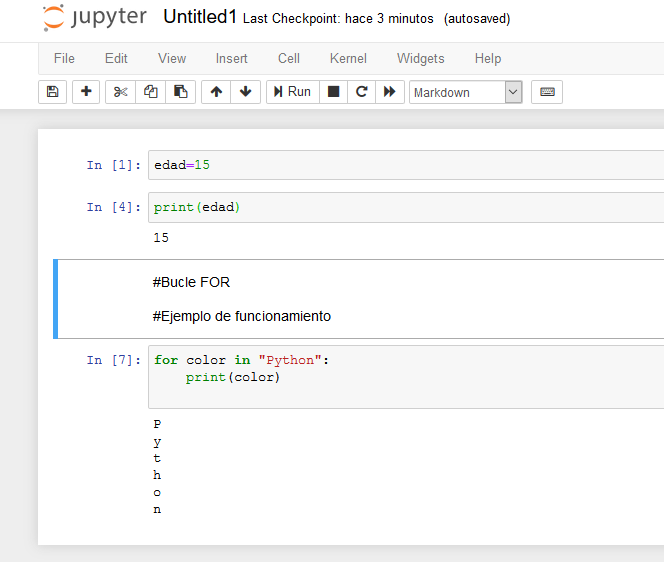Run the selected cell
Image resolution: width=664 pixels, height=562 pixels.
coord(293,92)
